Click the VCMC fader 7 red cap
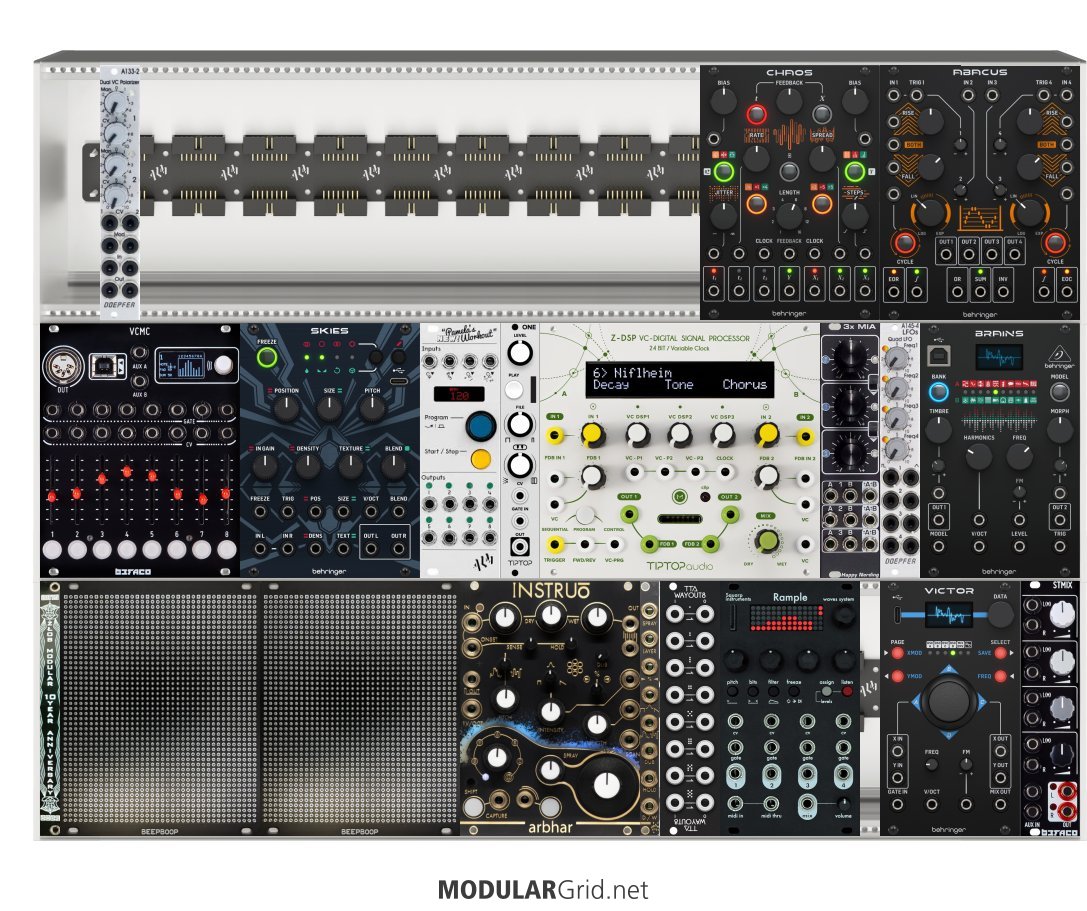The width and height of the screenshot is (1087, 911). coord(202,499)
